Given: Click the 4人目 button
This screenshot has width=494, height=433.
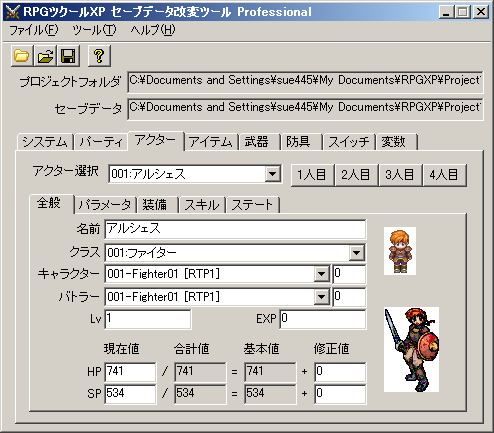Looking at the screenshot, I should 444,175.
